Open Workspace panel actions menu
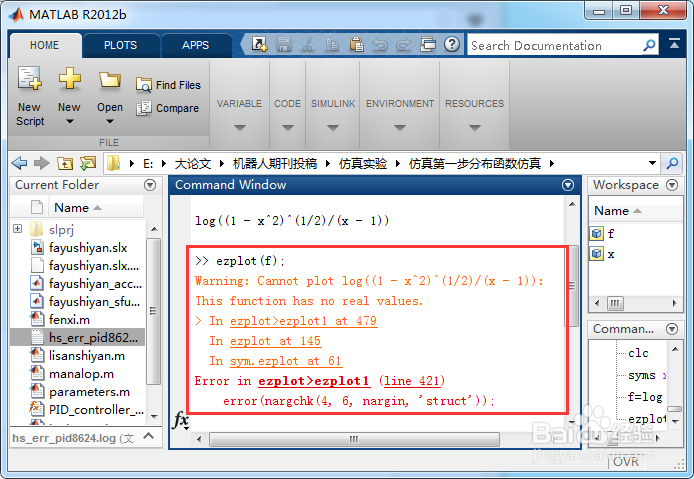The width and height of the screenshot is (694, 479). (x=672, y=185)
